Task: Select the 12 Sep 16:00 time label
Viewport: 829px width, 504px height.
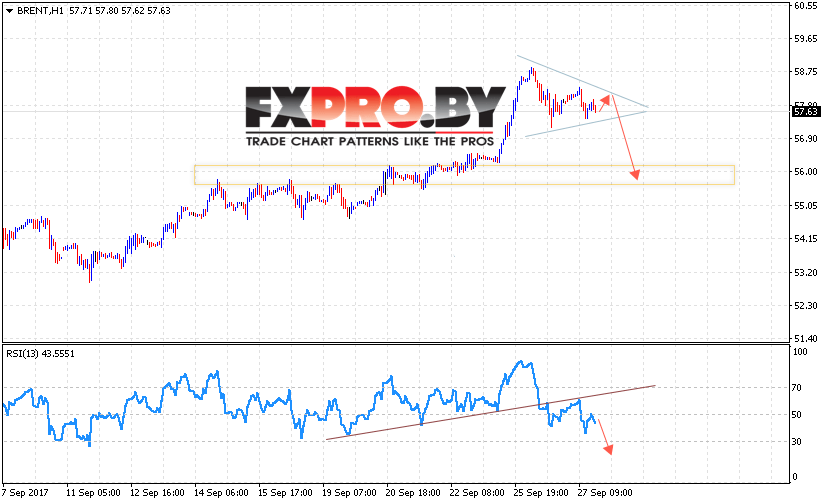Action: click(157, 493)
